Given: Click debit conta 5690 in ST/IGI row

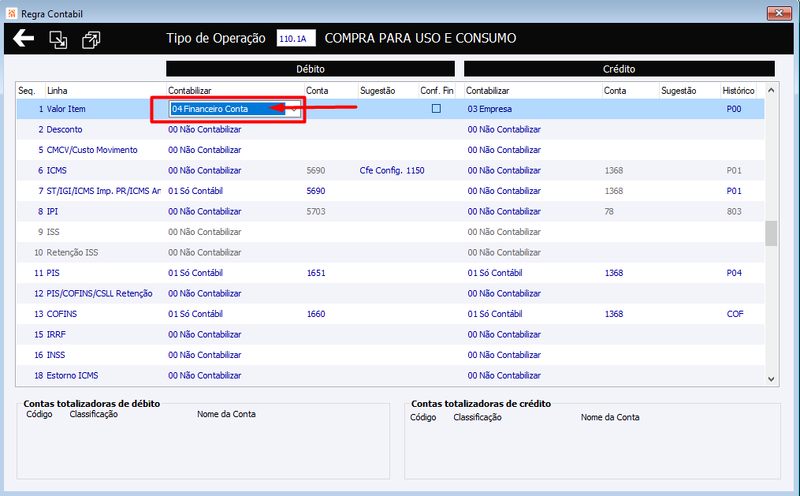Looking at the screenshot, I should coord(316,191).
